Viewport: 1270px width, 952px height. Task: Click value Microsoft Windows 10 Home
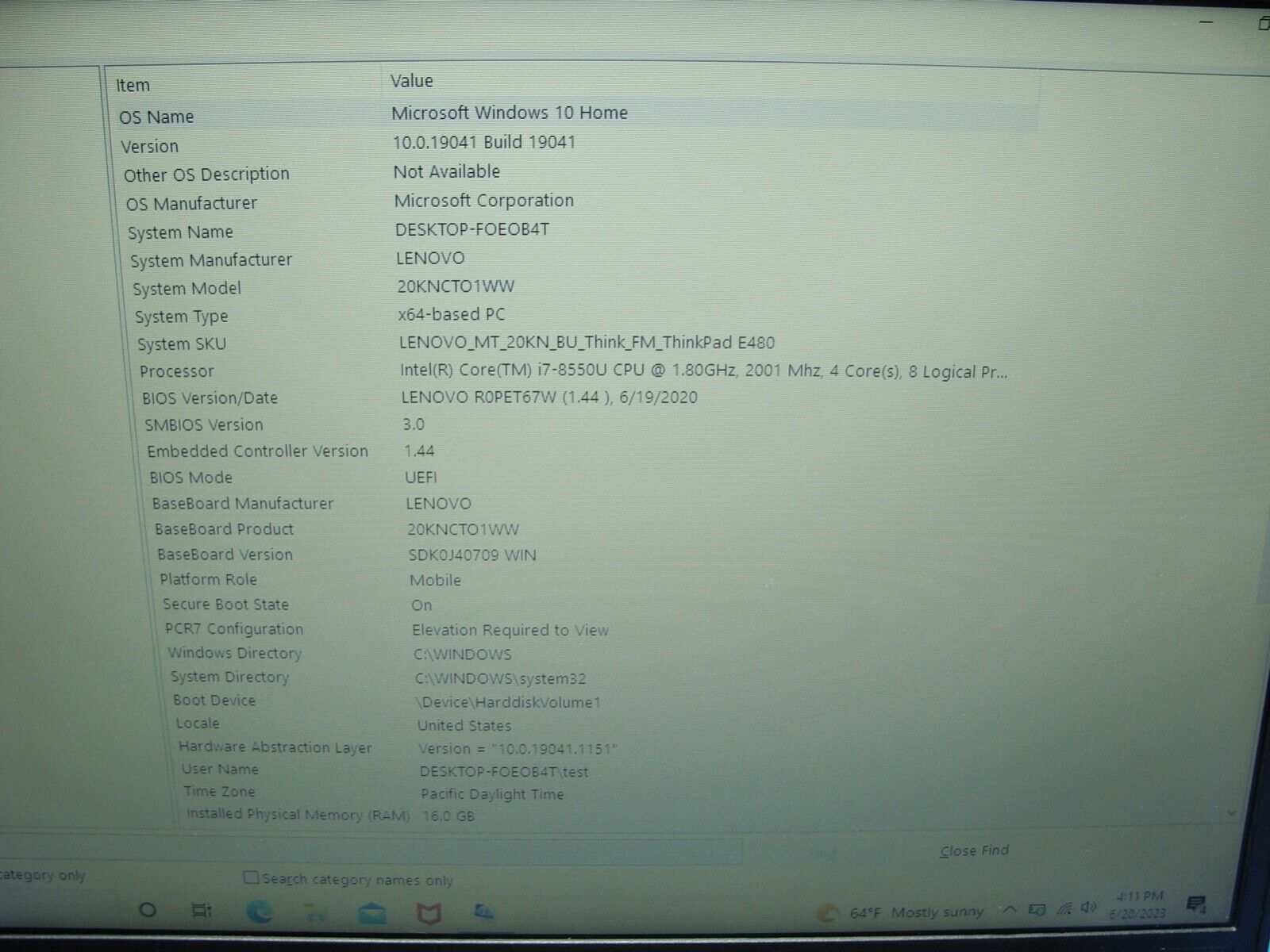(510, 113)
